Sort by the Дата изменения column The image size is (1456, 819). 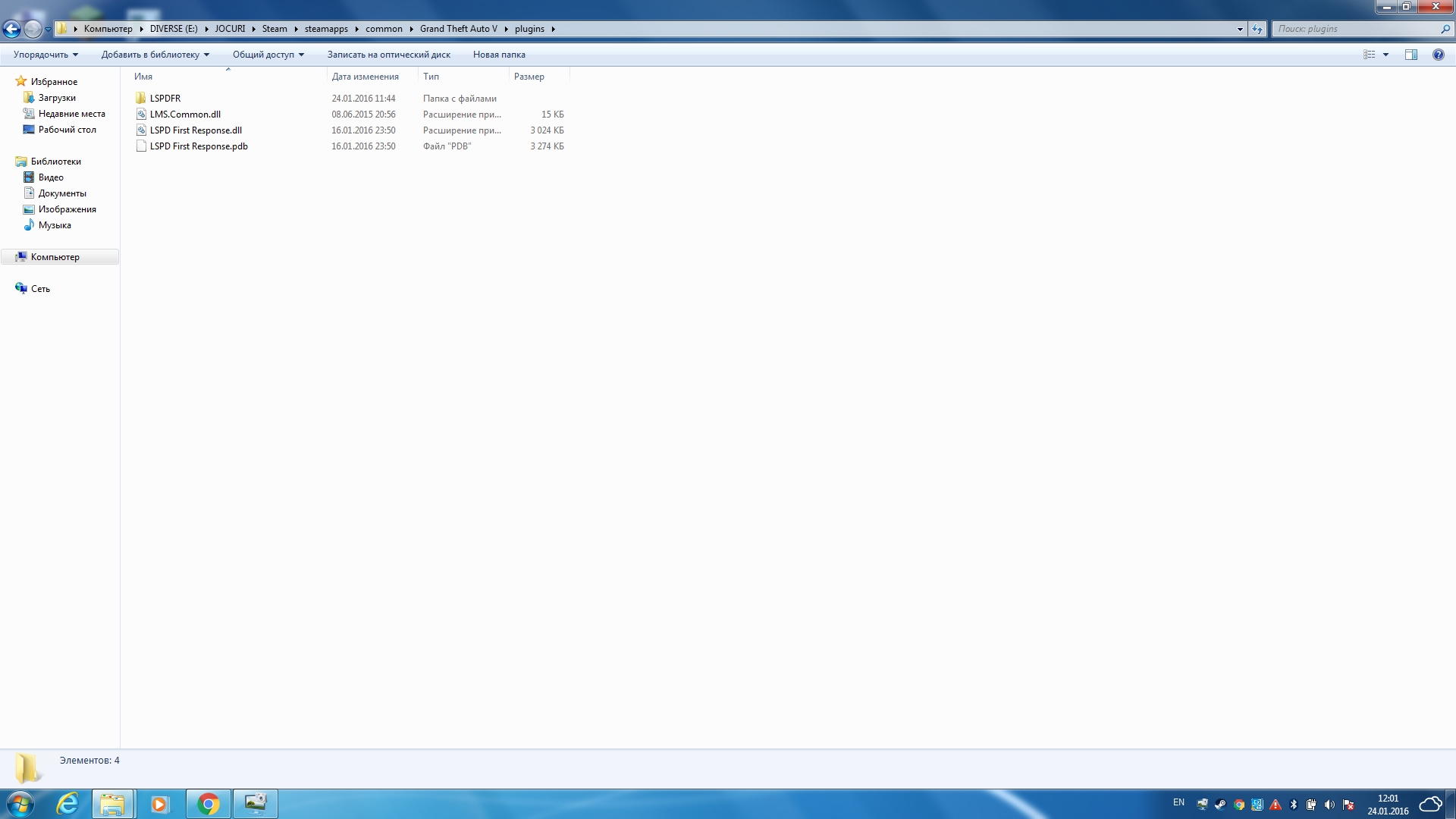click(365, 77)
